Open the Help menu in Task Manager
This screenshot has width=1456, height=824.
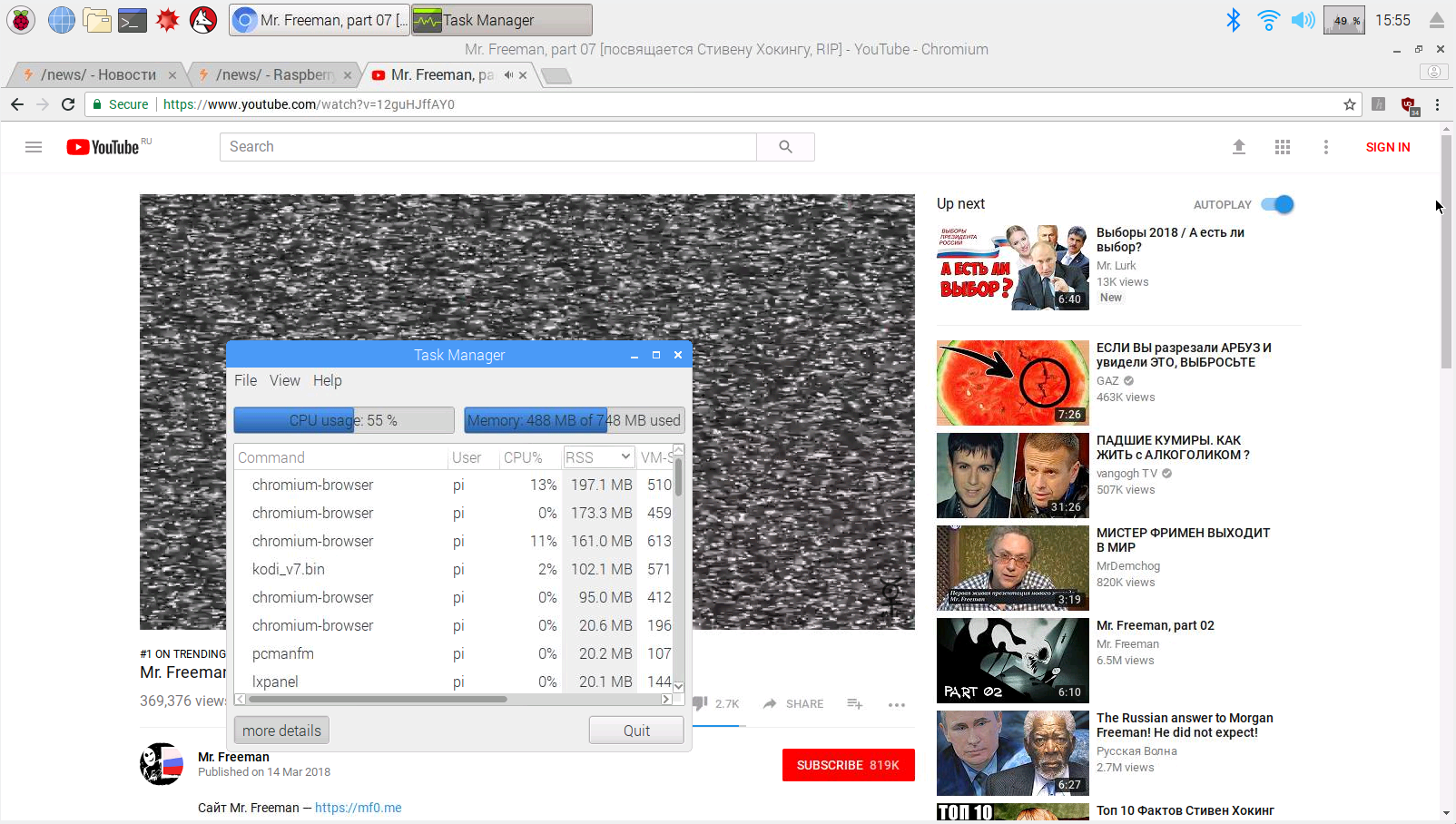tap(328, 380)
